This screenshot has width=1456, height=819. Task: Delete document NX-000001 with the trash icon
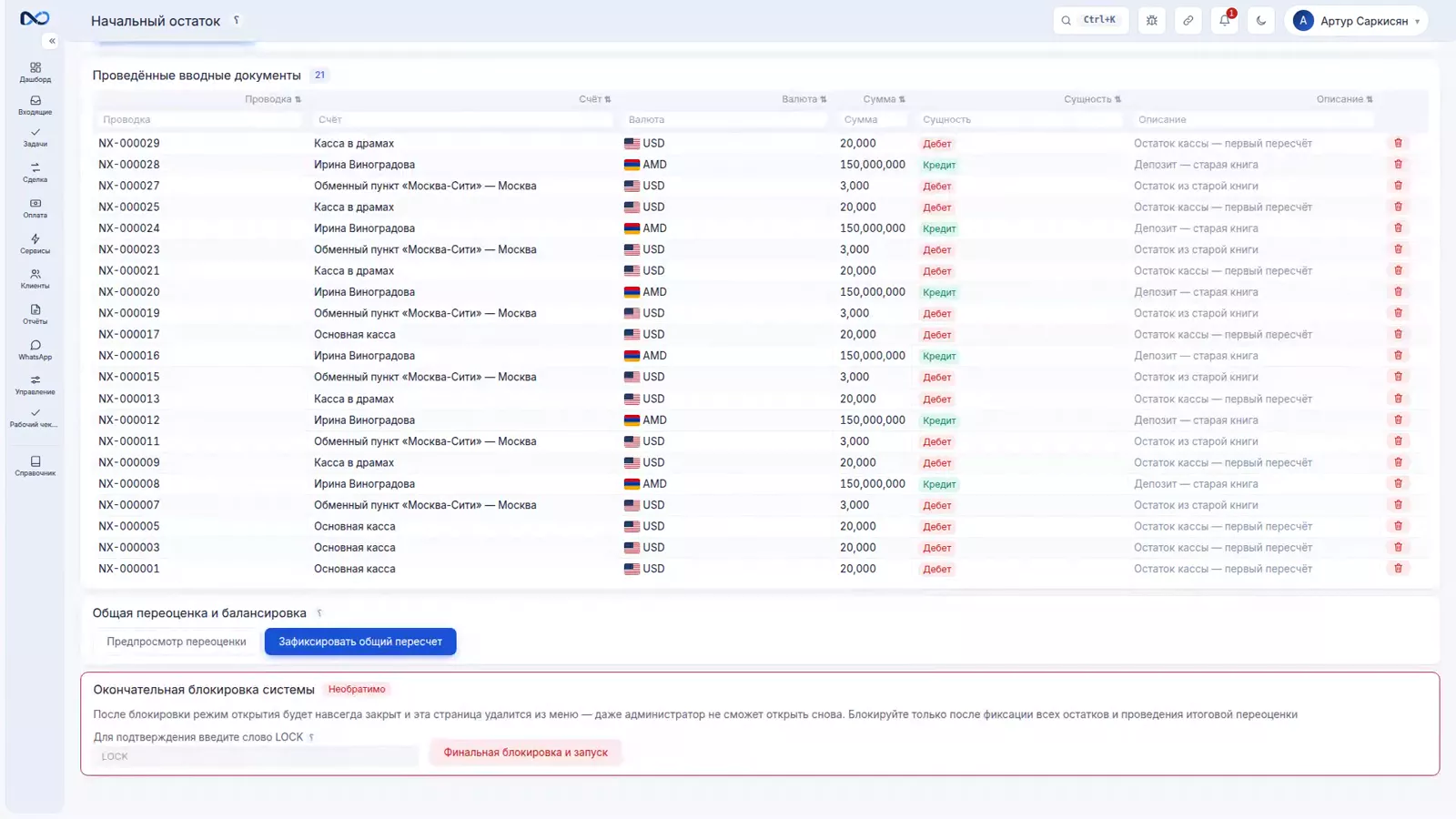tap(1399, 569)
